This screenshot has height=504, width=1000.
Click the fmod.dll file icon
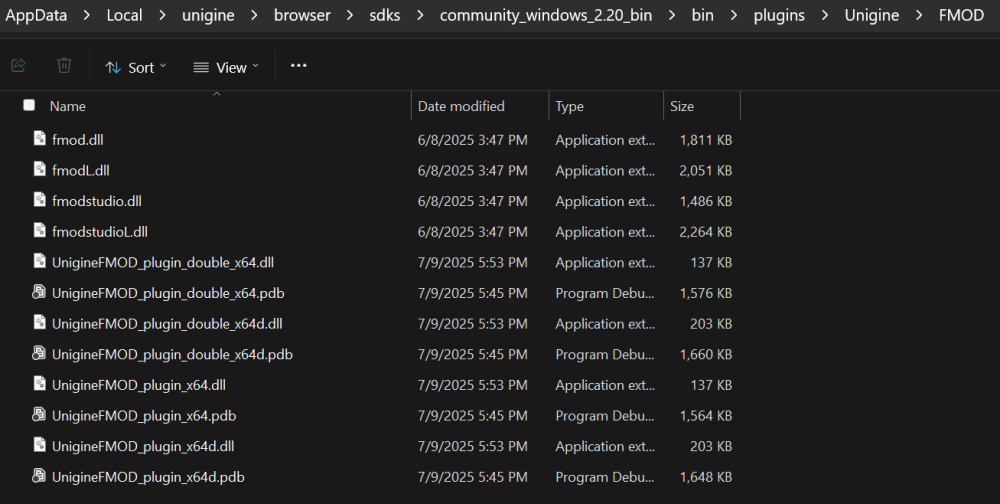[x=40, y=139]
